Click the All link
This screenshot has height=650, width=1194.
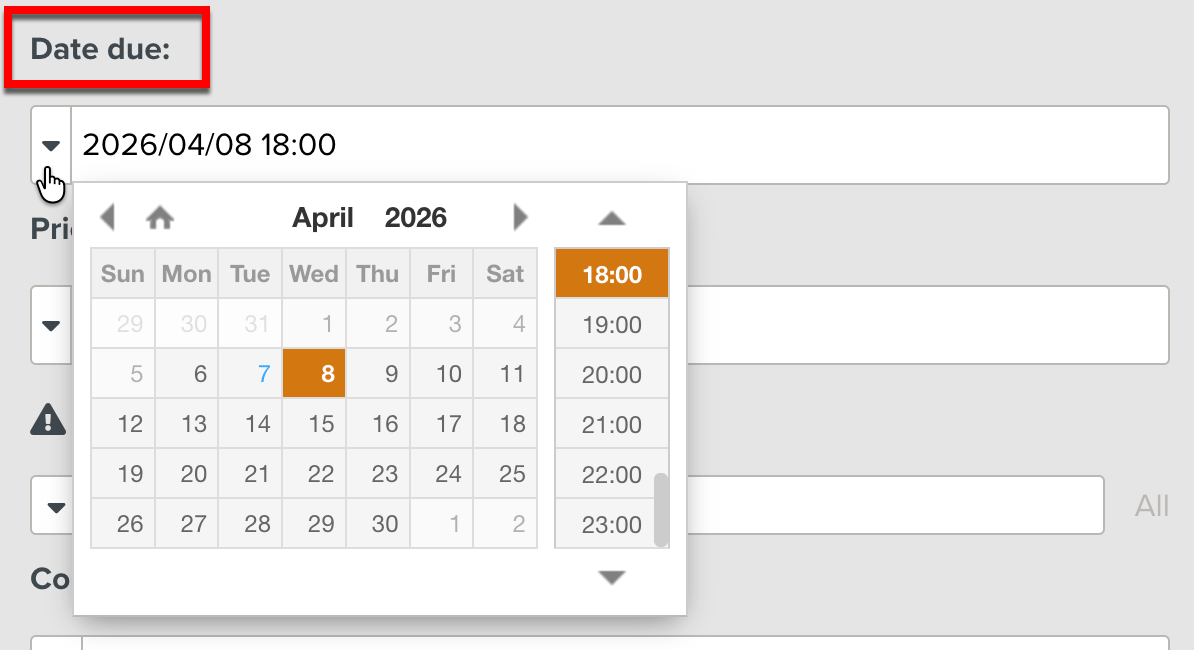pos(1150,505)
